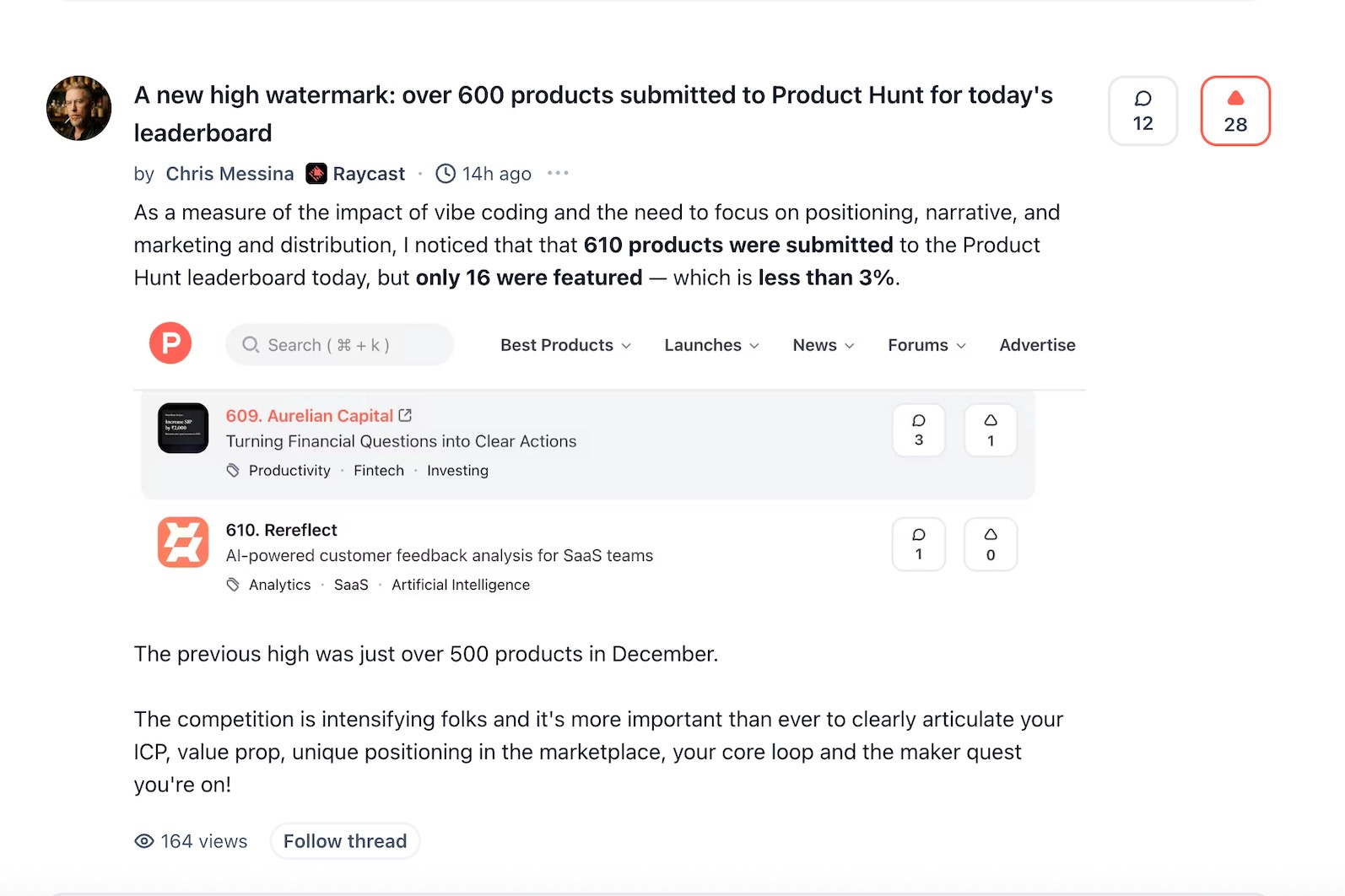Image resolution: width=1345 pixels, height=896 pixels.
Task: Go to the Advertise page
Action: tap(1037, 345)
